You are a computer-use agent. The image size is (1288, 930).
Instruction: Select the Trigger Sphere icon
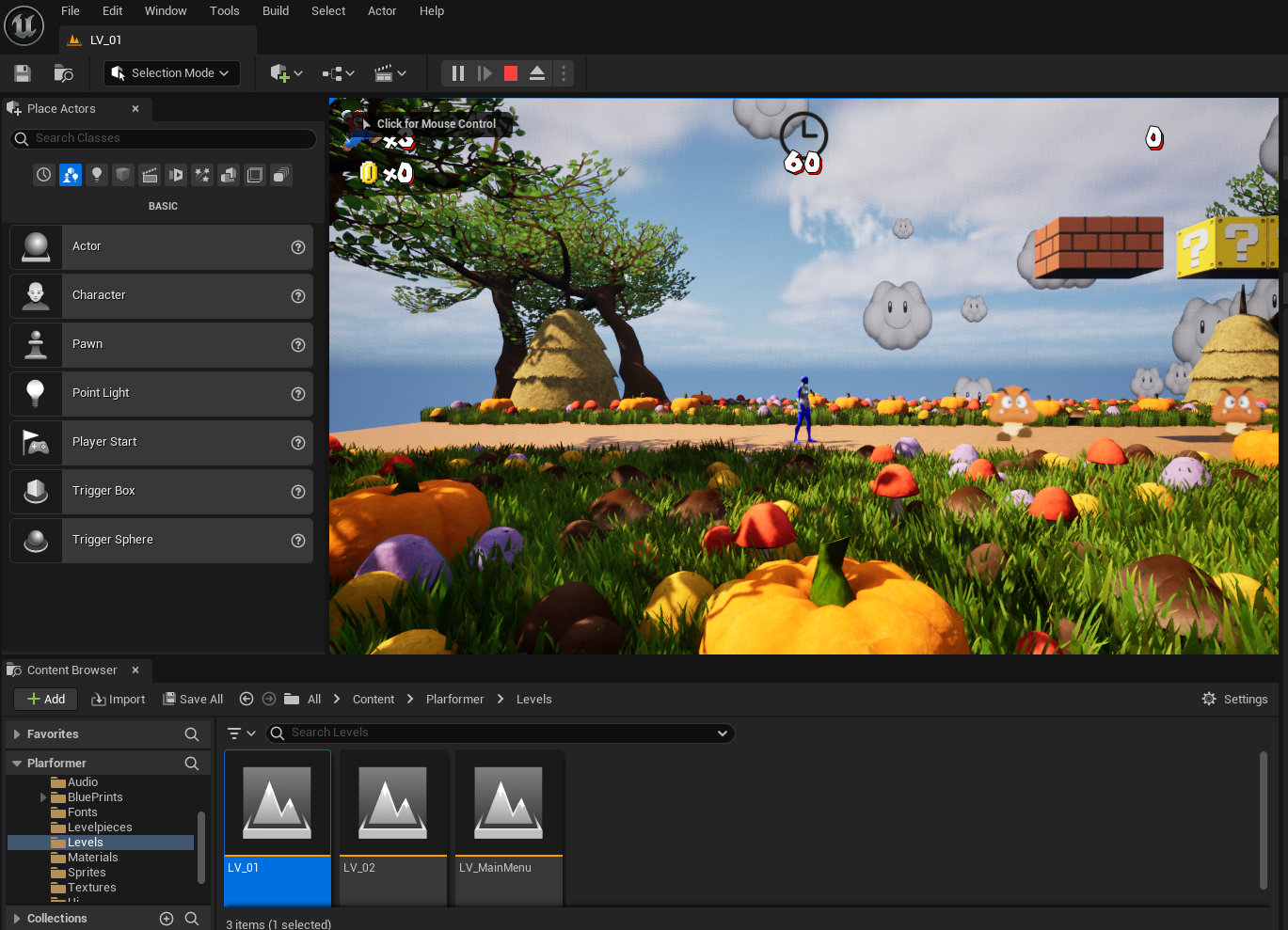point(36,541)
